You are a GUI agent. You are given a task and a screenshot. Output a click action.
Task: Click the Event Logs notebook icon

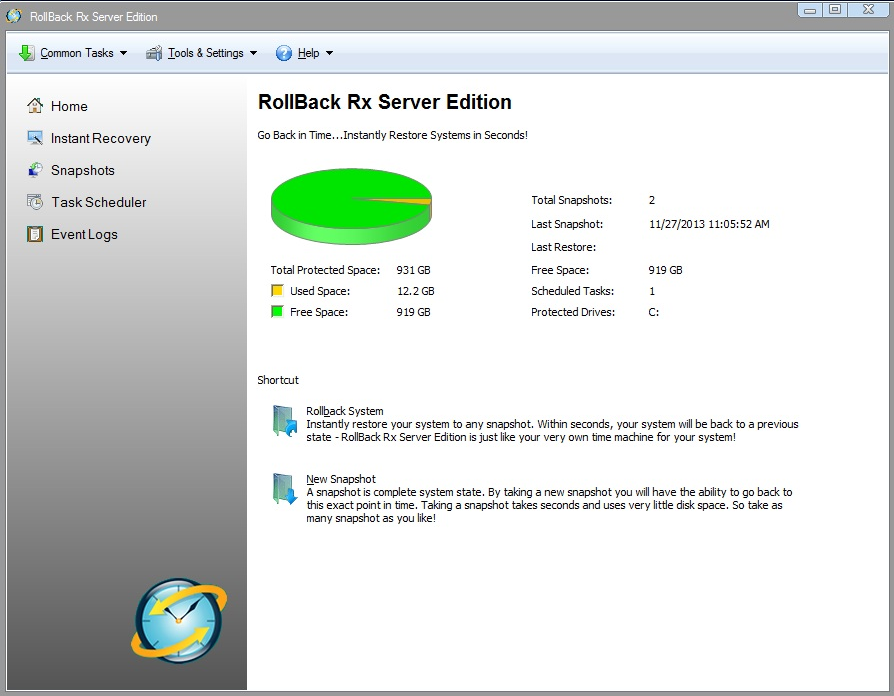[x=35, y=234]
